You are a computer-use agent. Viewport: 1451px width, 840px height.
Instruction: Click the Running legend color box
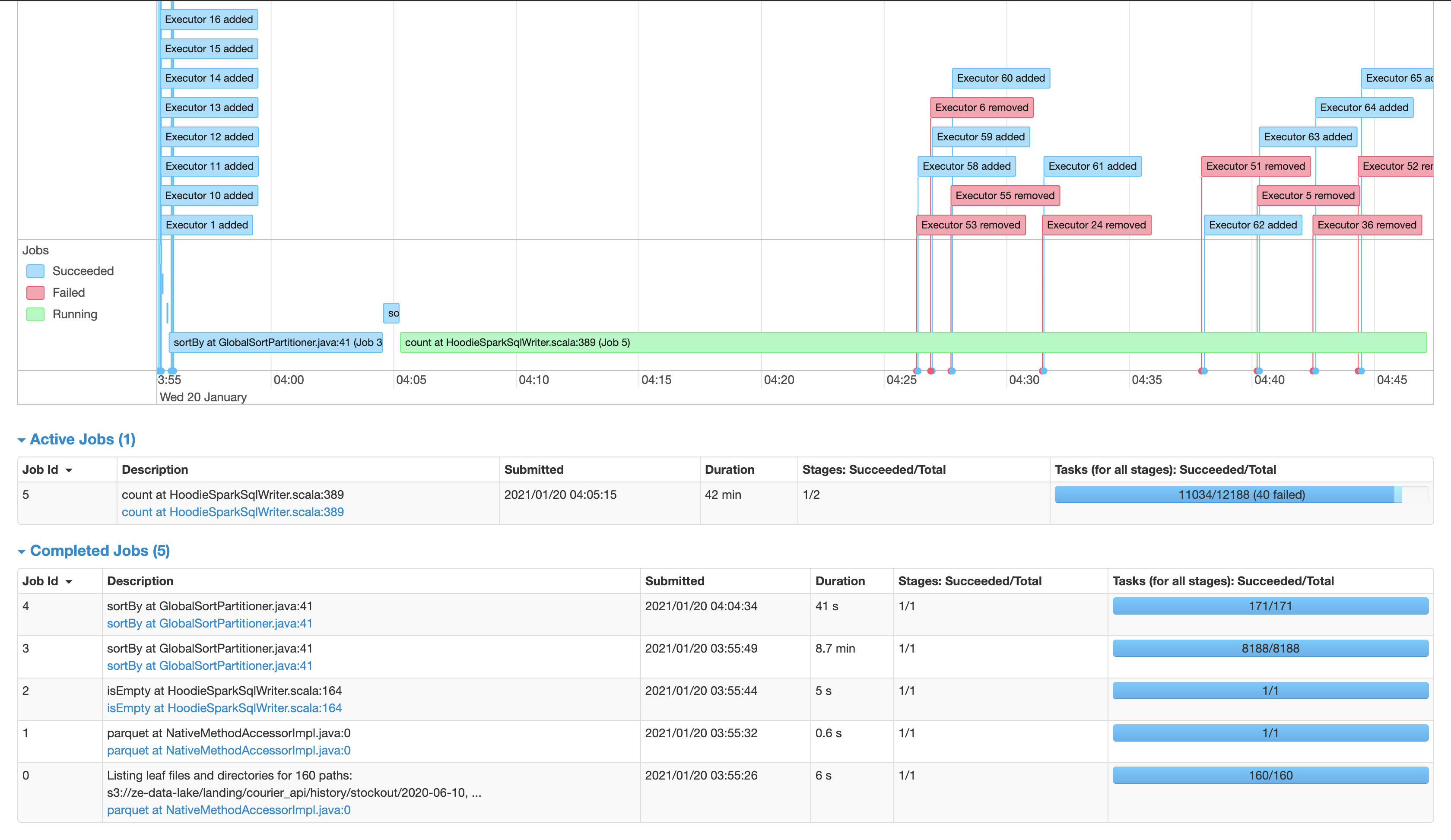(x=35, y=314)
